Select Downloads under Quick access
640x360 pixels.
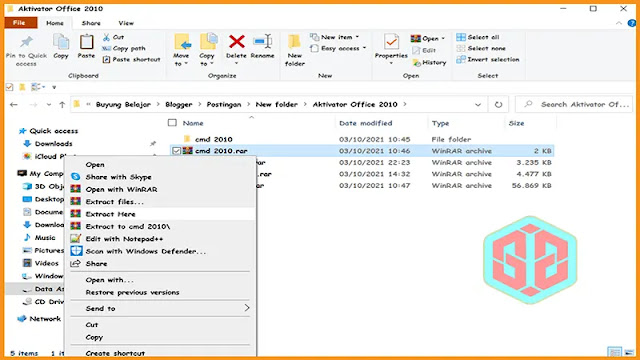(x=53, y=144)
